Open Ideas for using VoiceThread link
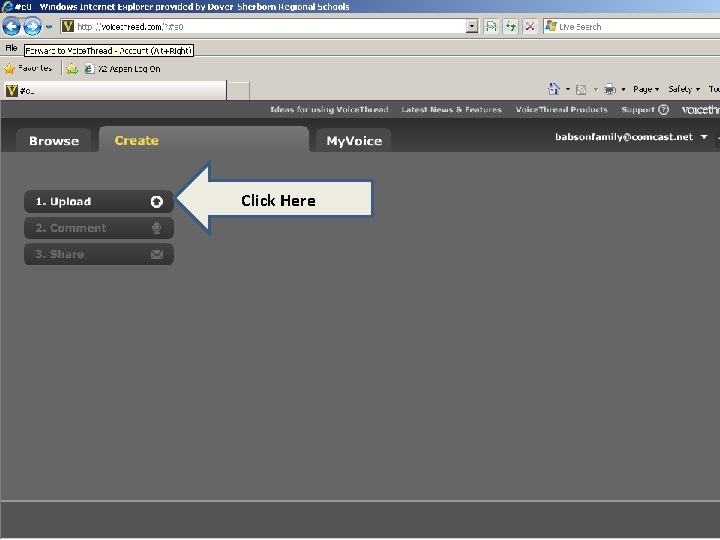The width and height of the screenshot is (720, 540). point(329,109)
